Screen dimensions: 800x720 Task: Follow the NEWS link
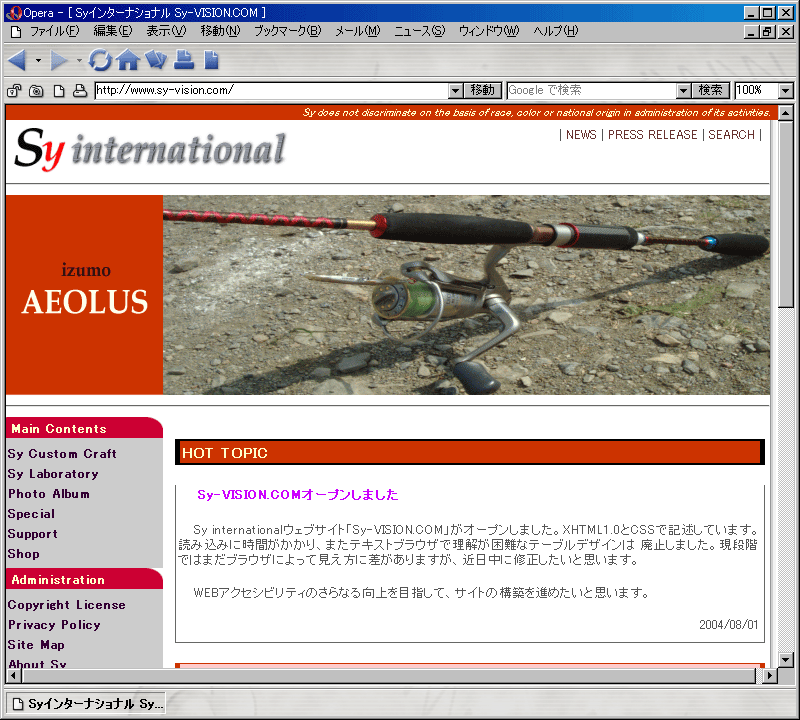(x=581, y=135)
